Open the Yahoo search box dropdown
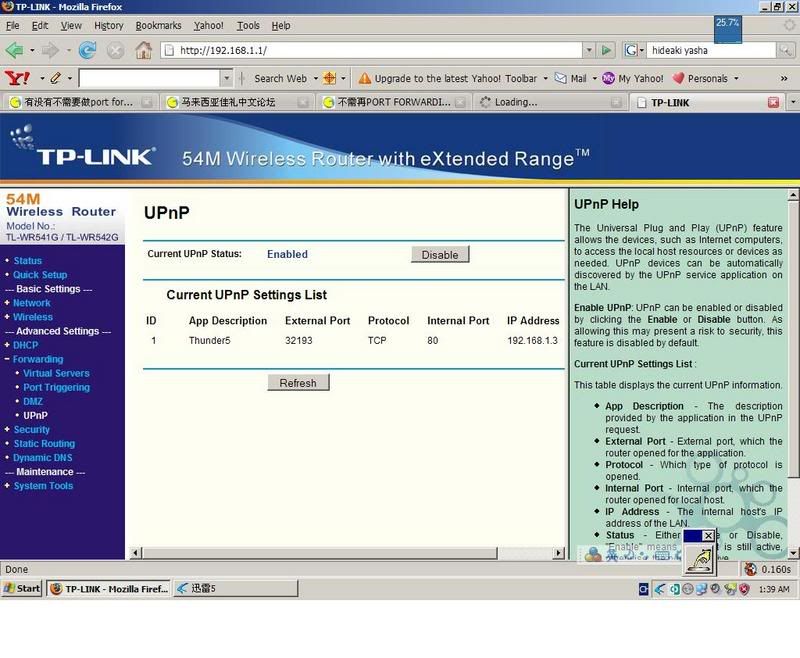Image resolution: width=800 pixels, height=658 pixels. coord(227,78)
